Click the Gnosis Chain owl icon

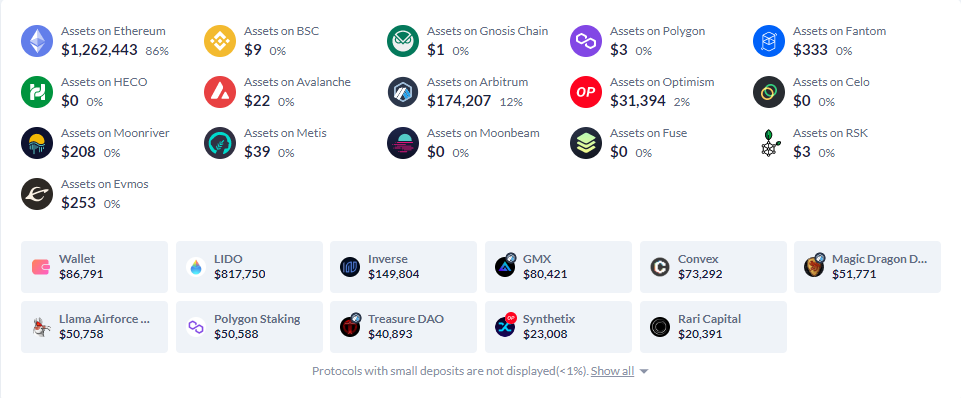pyautogui.click(x=403, y=41)
